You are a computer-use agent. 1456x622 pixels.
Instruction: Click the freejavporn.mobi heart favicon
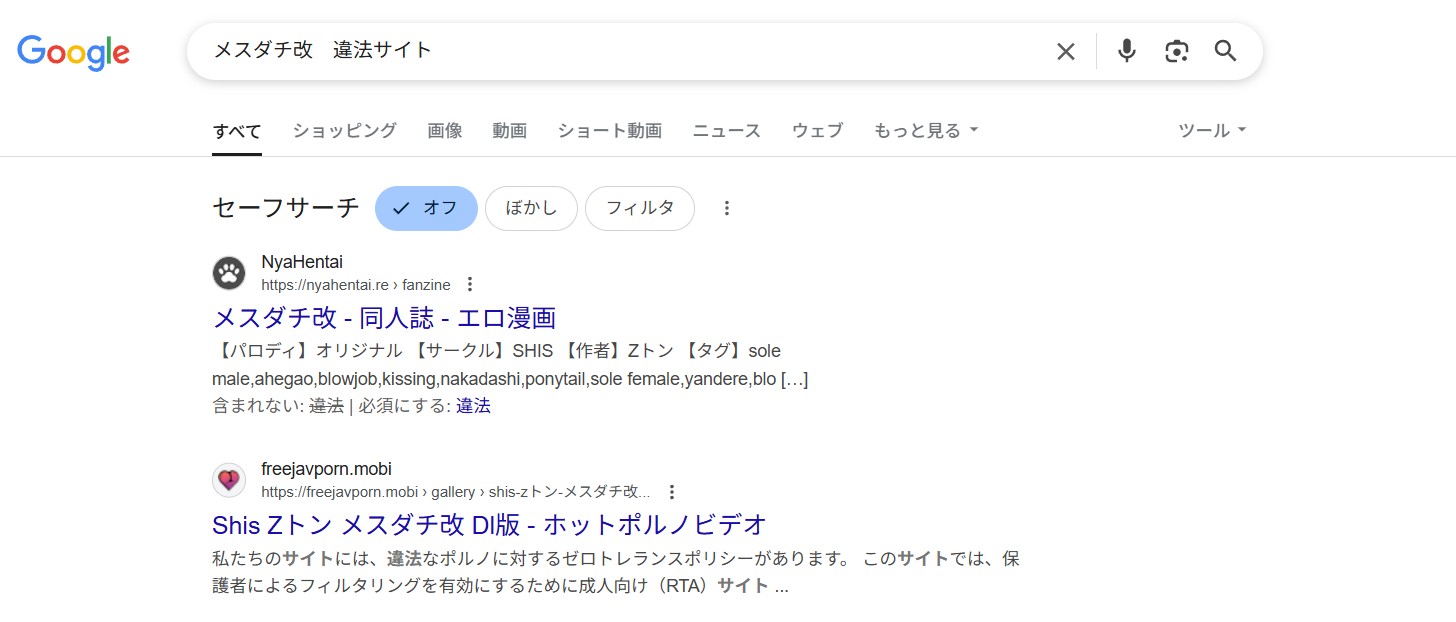[229, 480]
